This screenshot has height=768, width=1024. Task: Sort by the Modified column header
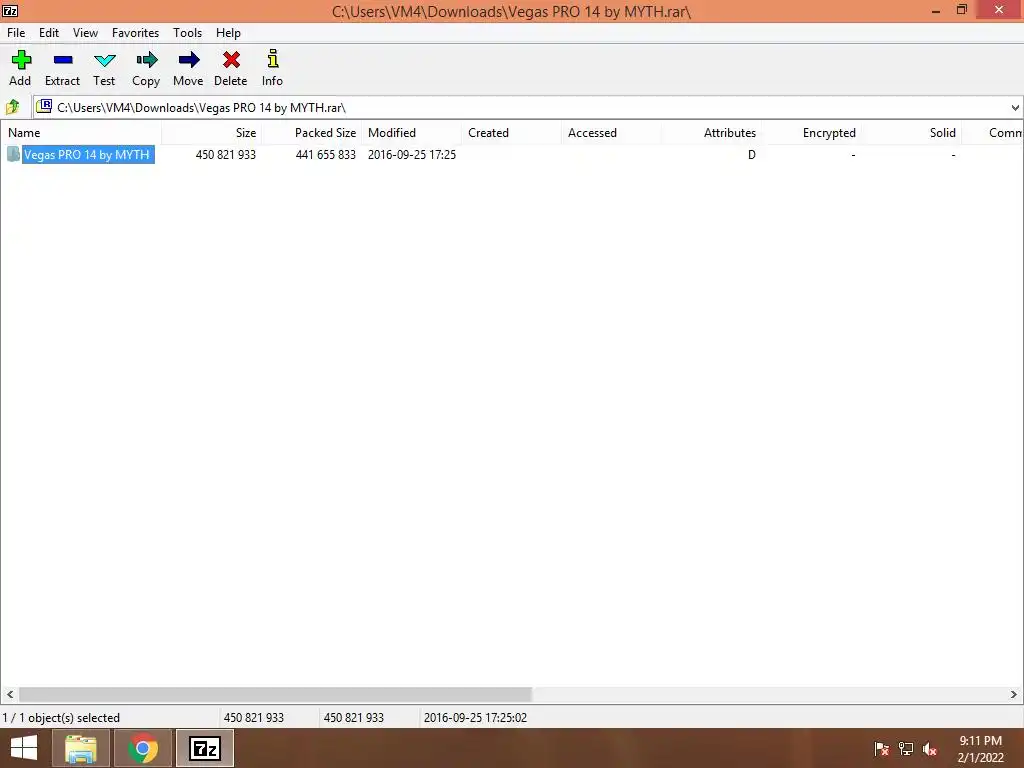pos(411,133)
